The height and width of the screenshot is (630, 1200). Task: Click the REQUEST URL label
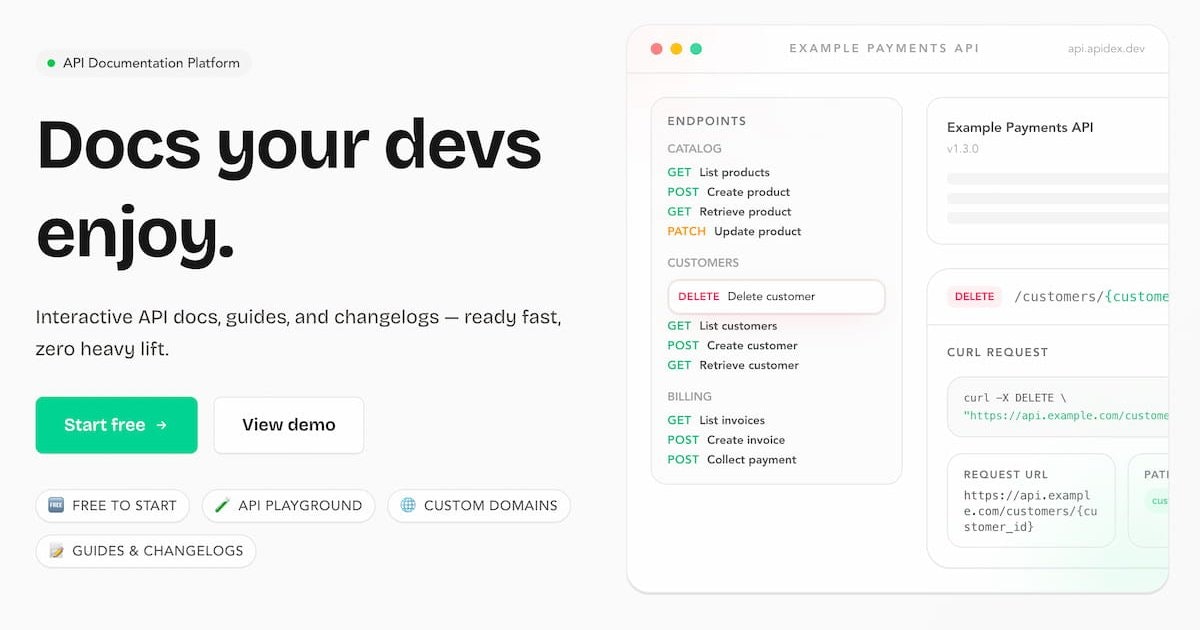click(1006, 475)
